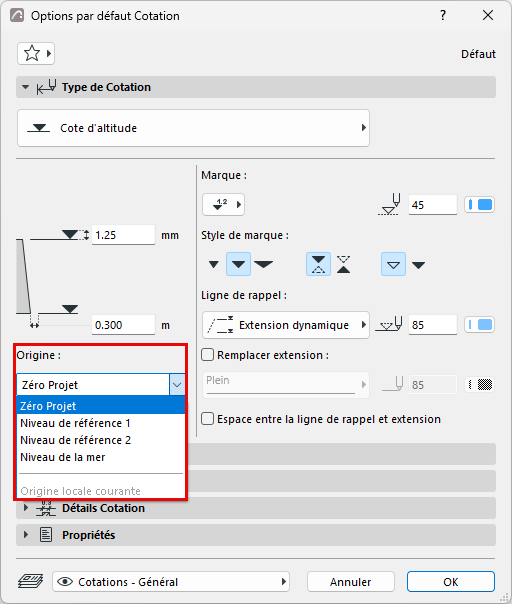
Task: Choose marker below with dashed outline above
Action: tap(343, 264)
